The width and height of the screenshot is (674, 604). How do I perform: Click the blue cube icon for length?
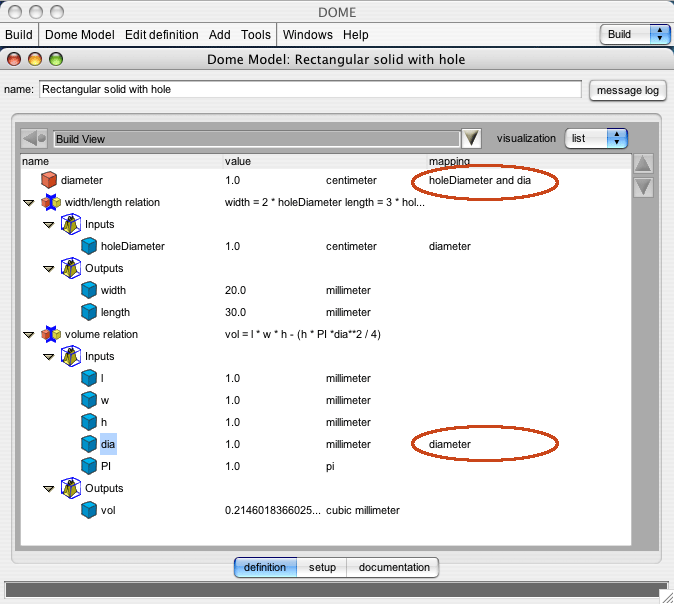[x=89, y=312]
